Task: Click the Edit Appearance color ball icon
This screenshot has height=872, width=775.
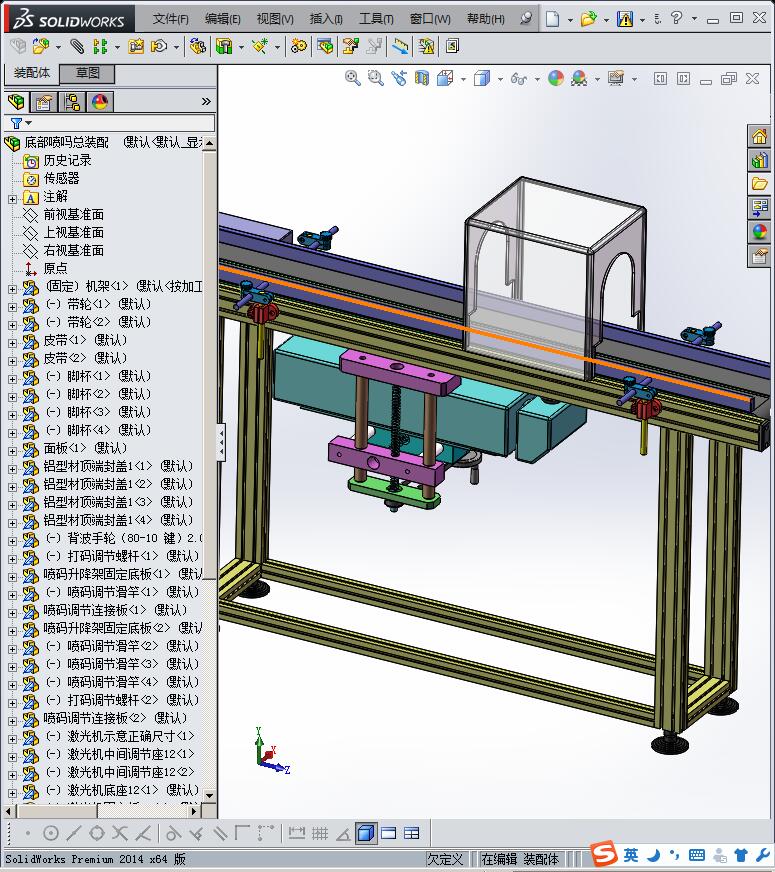Action: click(x=556, y=78)
